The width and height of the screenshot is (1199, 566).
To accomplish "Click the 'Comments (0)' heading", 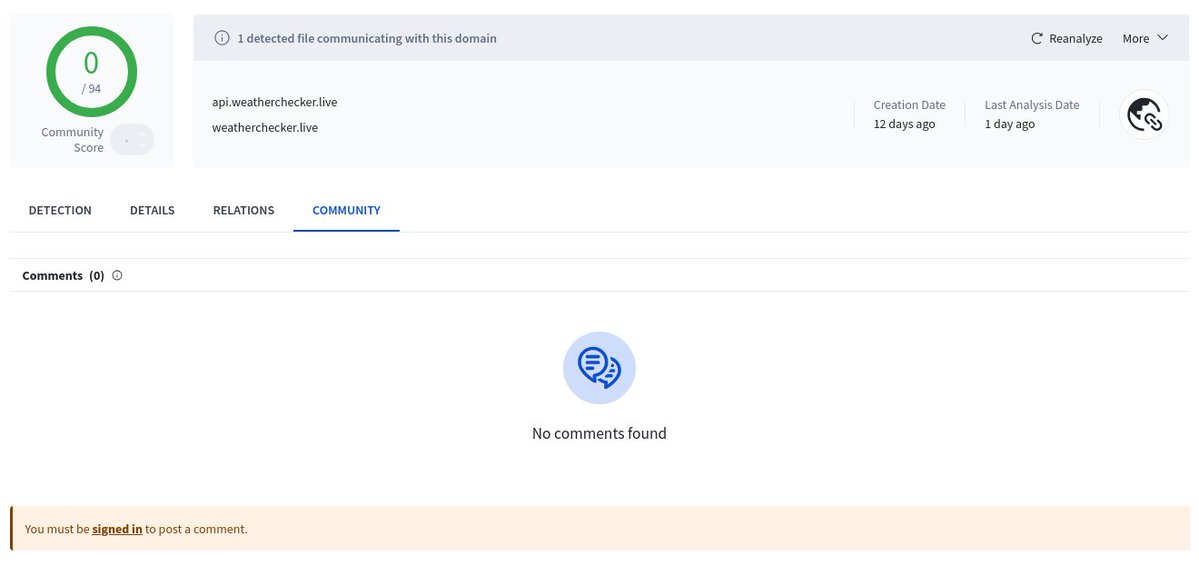I will click(63, 275).
